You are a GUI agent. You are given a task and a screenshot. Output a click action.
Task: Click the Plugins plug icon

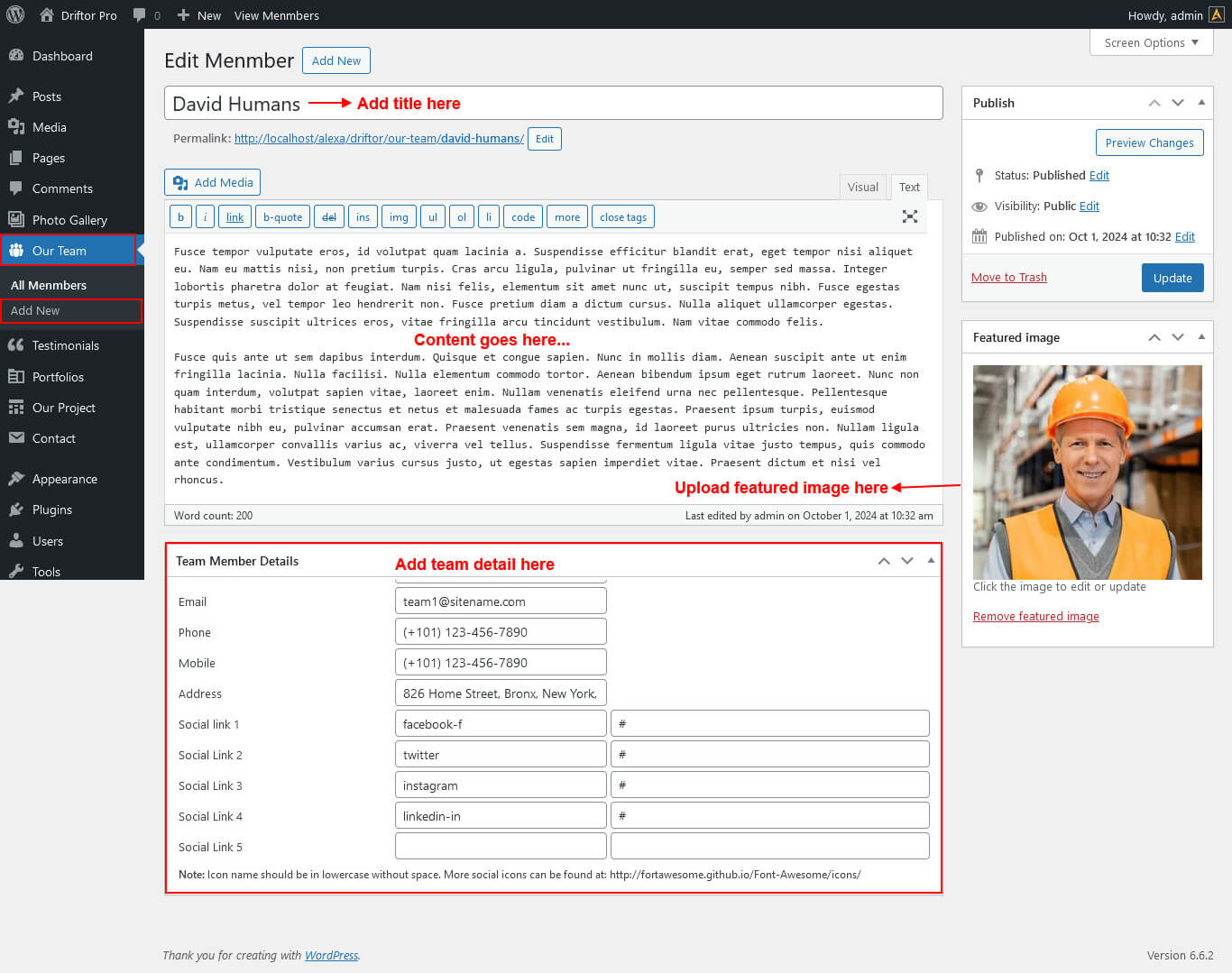click(x=16, y=509)
